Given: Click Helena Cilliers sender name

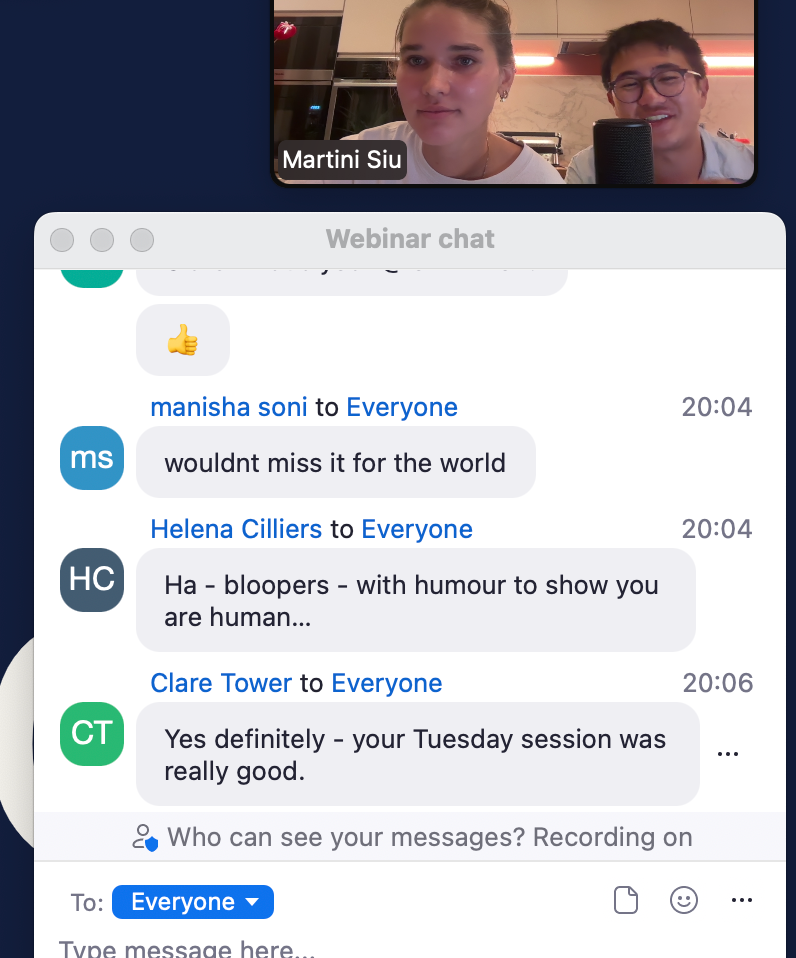Looking at the screenshot, I should pyautogui.click(x=236, y=529).
